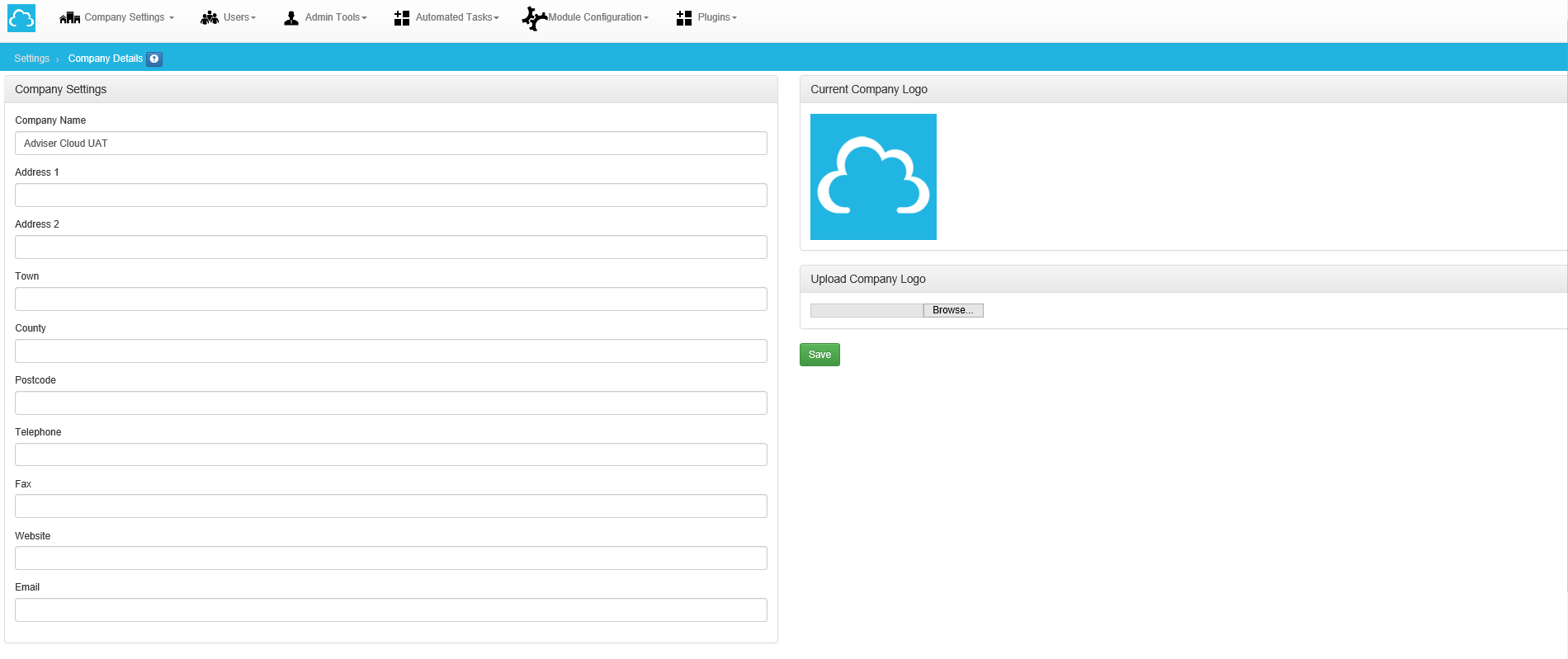Click the current company logo image

(x=873, y=177)
